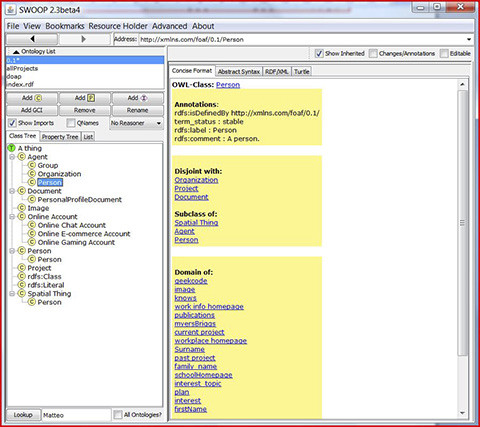This screenshot has height=427, width=480.
Task: Click the class icon beside Online E-commerce Account
Action: [32, 233]
